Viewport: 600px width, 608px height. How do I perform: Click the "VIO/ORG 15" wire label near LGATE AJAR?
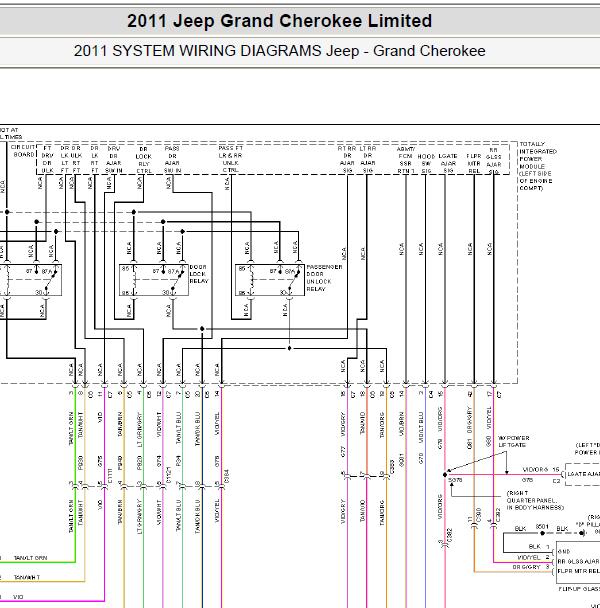click(541, 469)
